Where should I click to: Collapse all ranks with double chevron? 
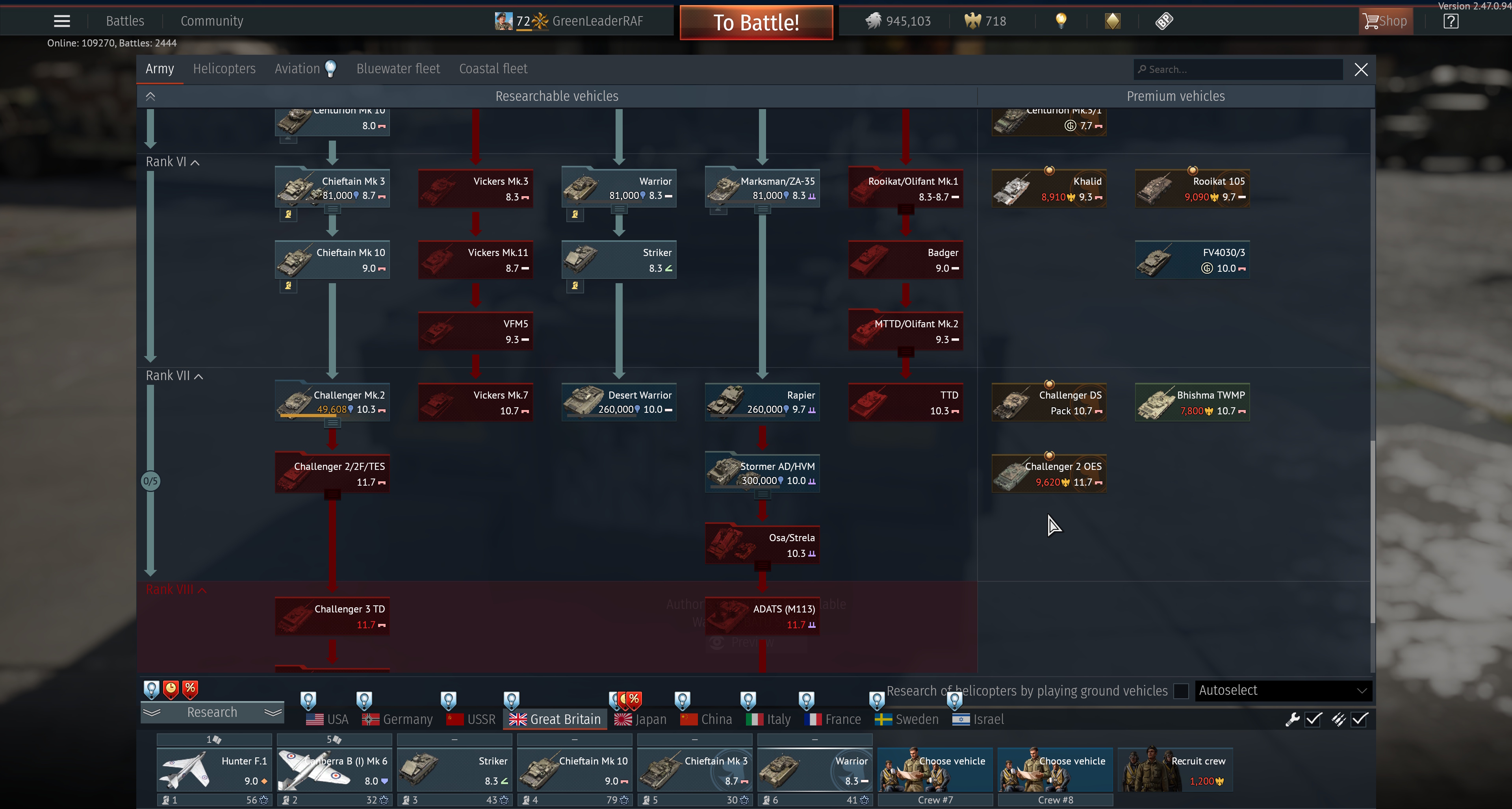point(150,96)
